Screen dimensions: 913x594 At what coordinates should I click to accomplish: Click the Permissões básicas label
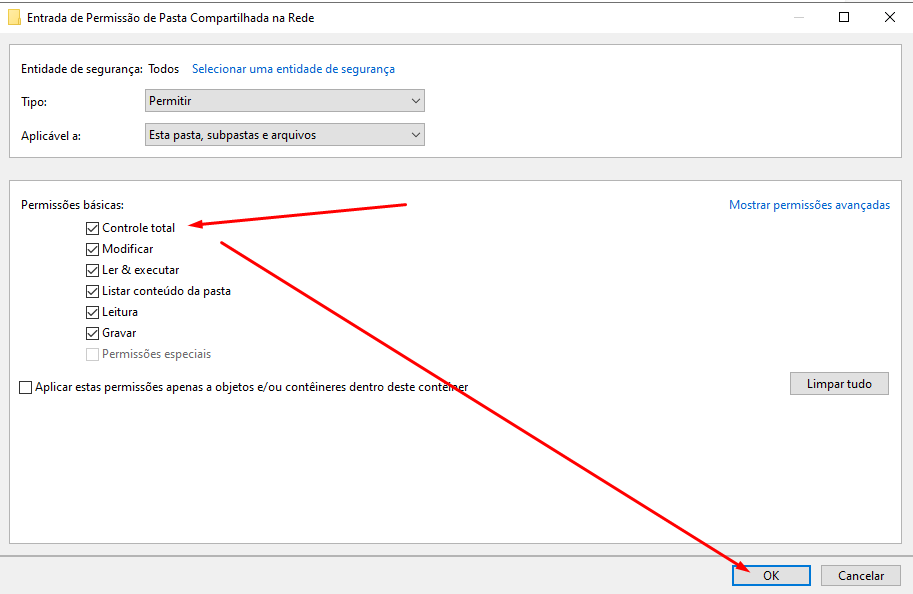pyautogui.click(x=72, y=205)
